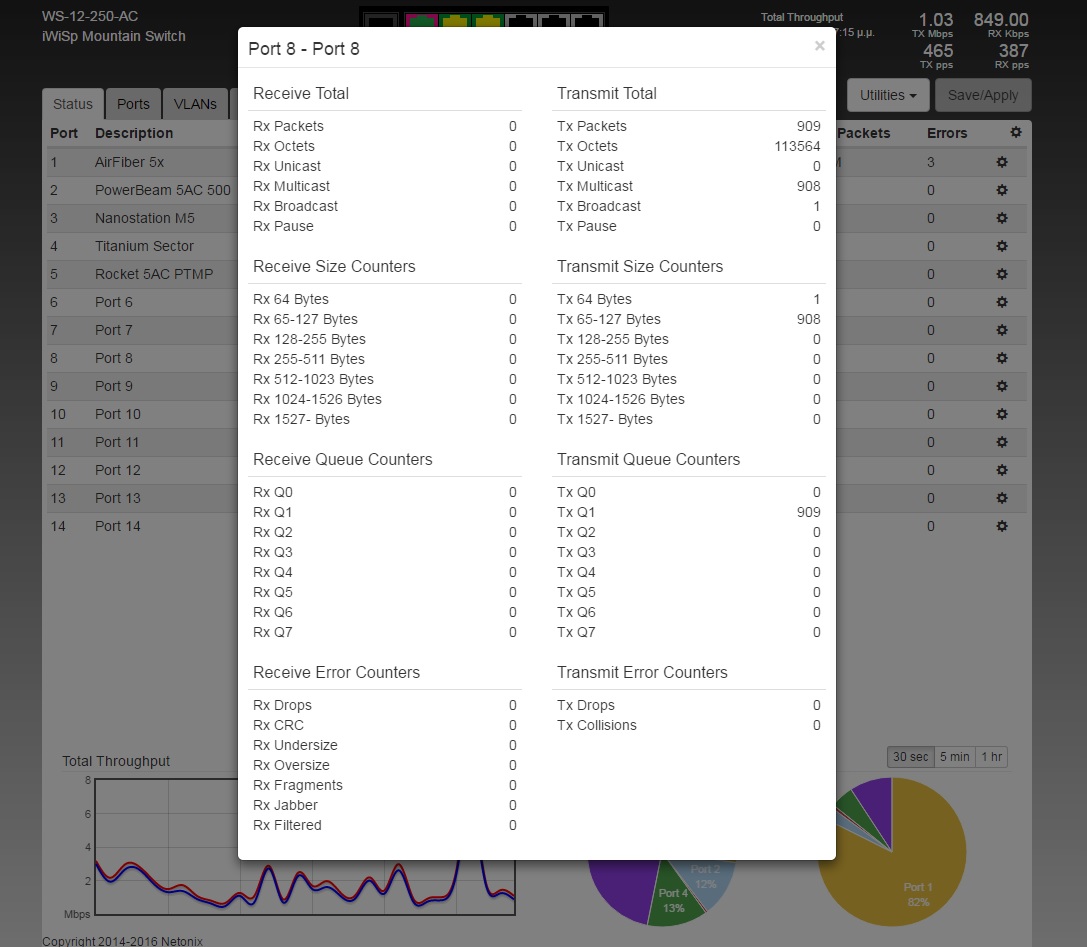
Task: Click the gear icon in the table header
Action: click(1016, 133)
